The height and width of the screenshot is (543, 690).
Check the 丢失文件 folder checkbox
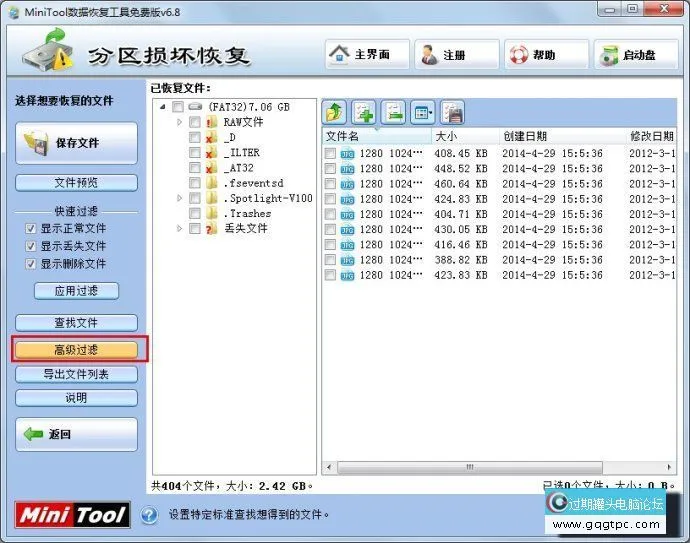tap(195, 228)
